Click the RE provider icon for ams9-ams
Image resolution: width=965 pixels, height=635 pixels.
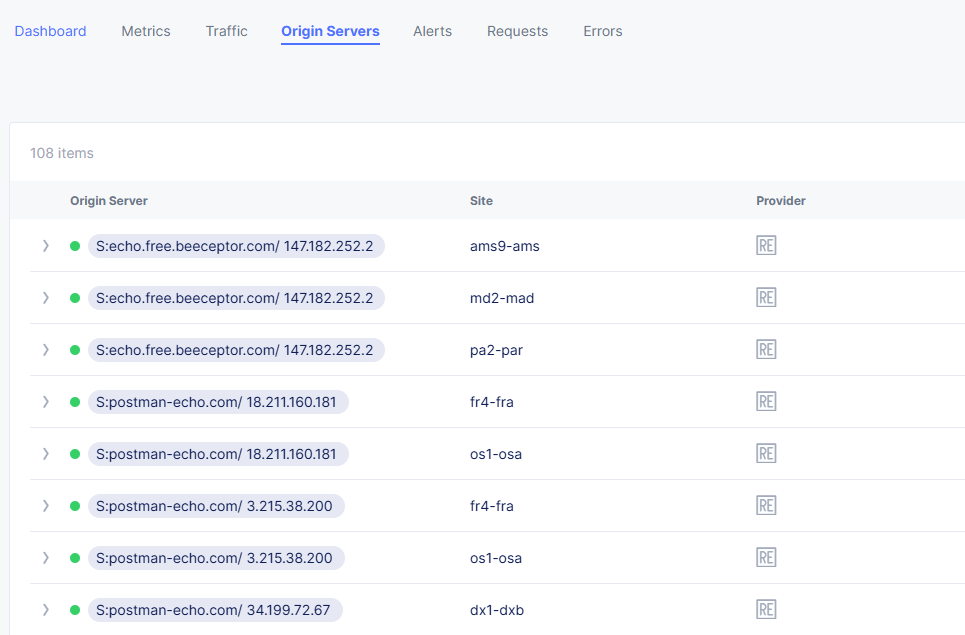766,245
